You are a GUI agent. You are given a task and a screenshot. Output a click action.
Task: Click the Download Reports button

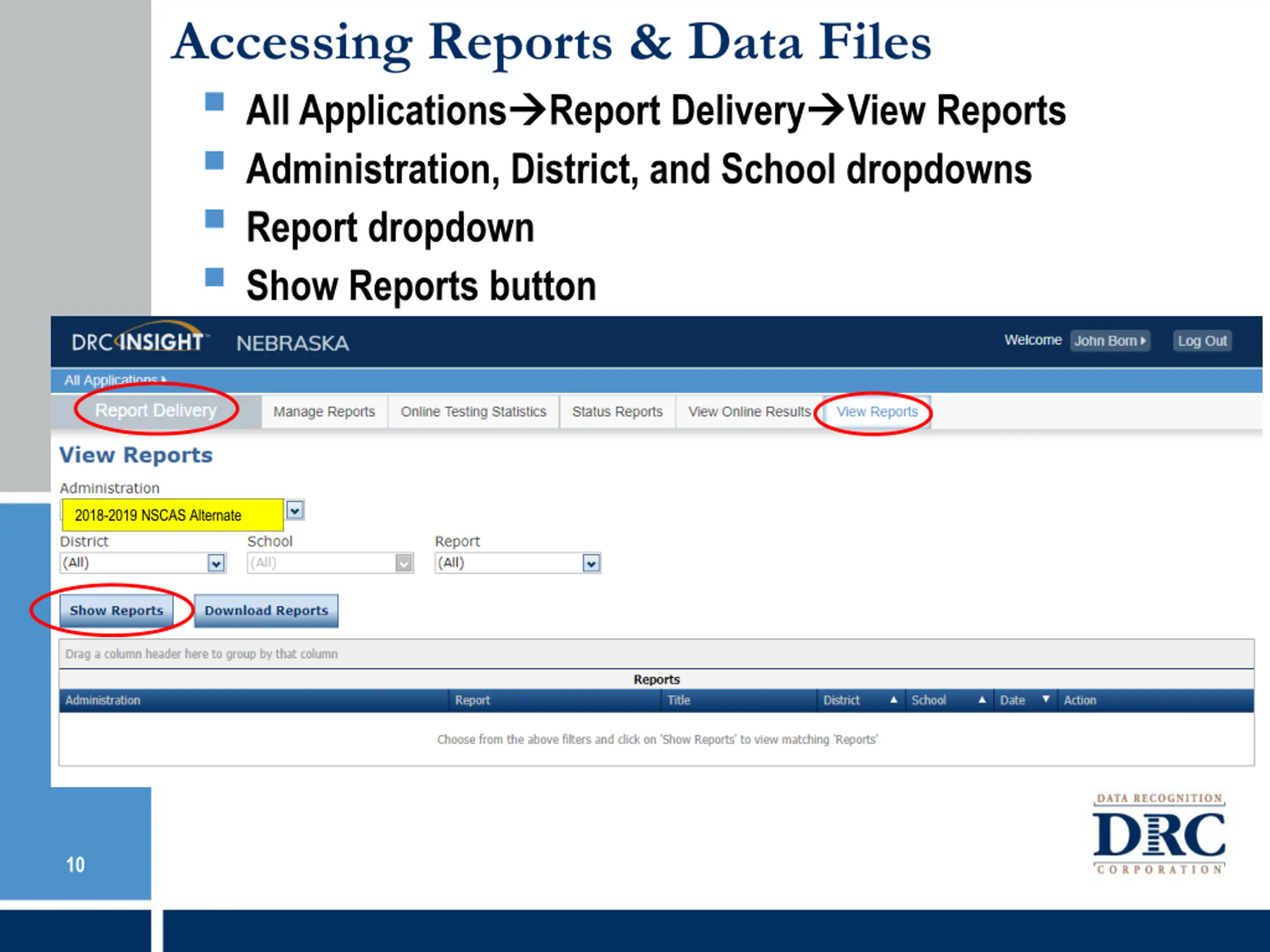(266, 610)
